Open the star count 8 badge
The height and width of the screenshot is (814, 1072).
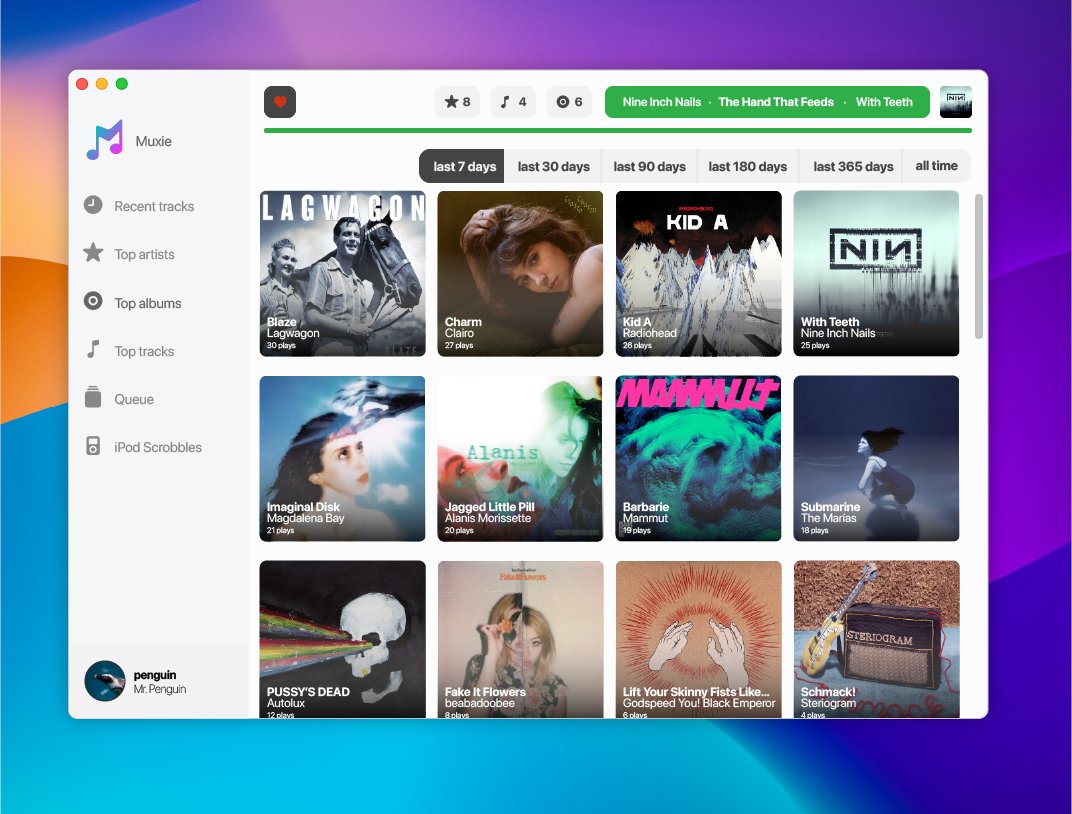[x=457, y=102]
